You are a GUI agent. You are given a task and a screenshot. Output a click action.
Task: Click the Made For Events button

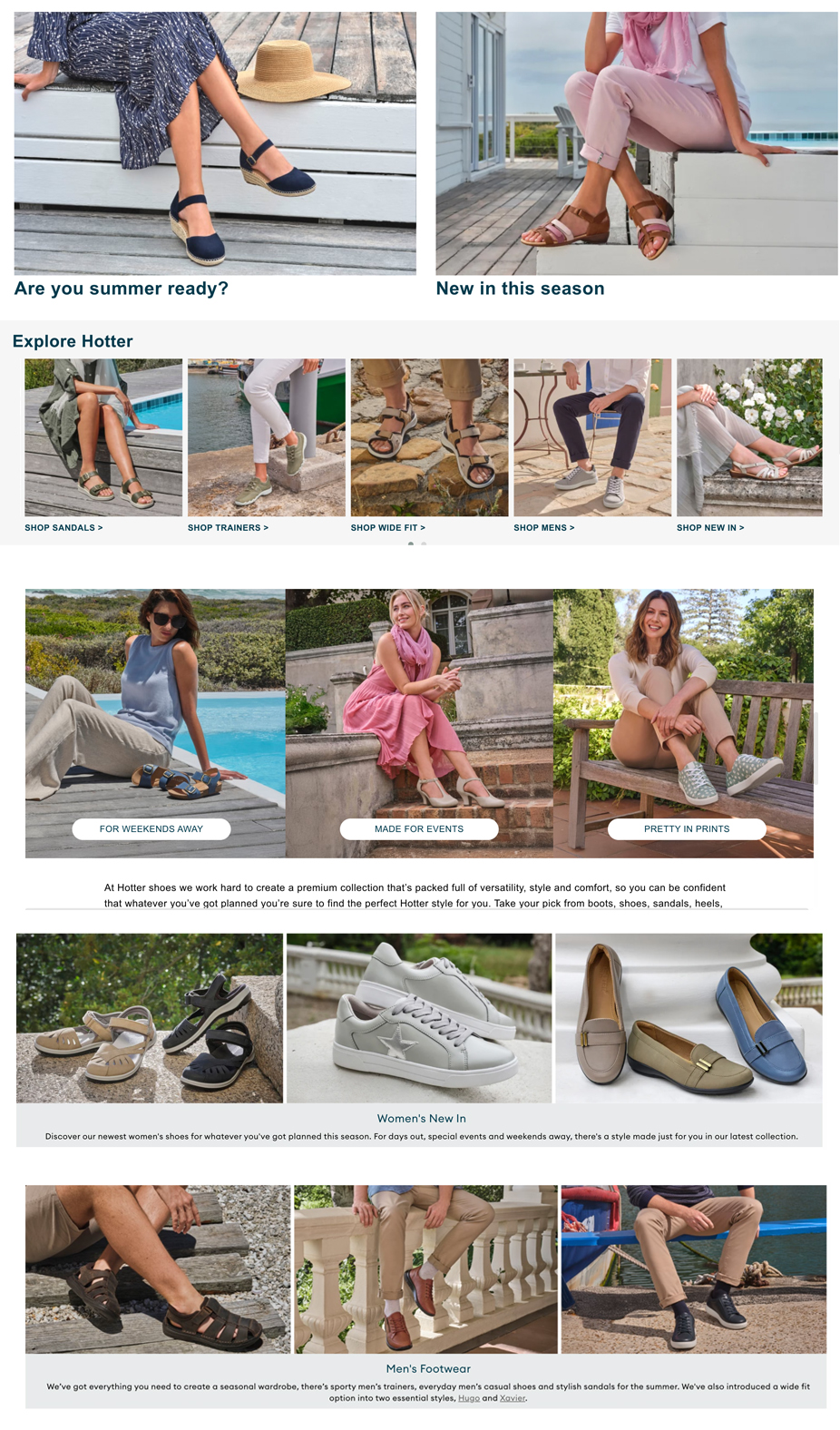[419, 828]
